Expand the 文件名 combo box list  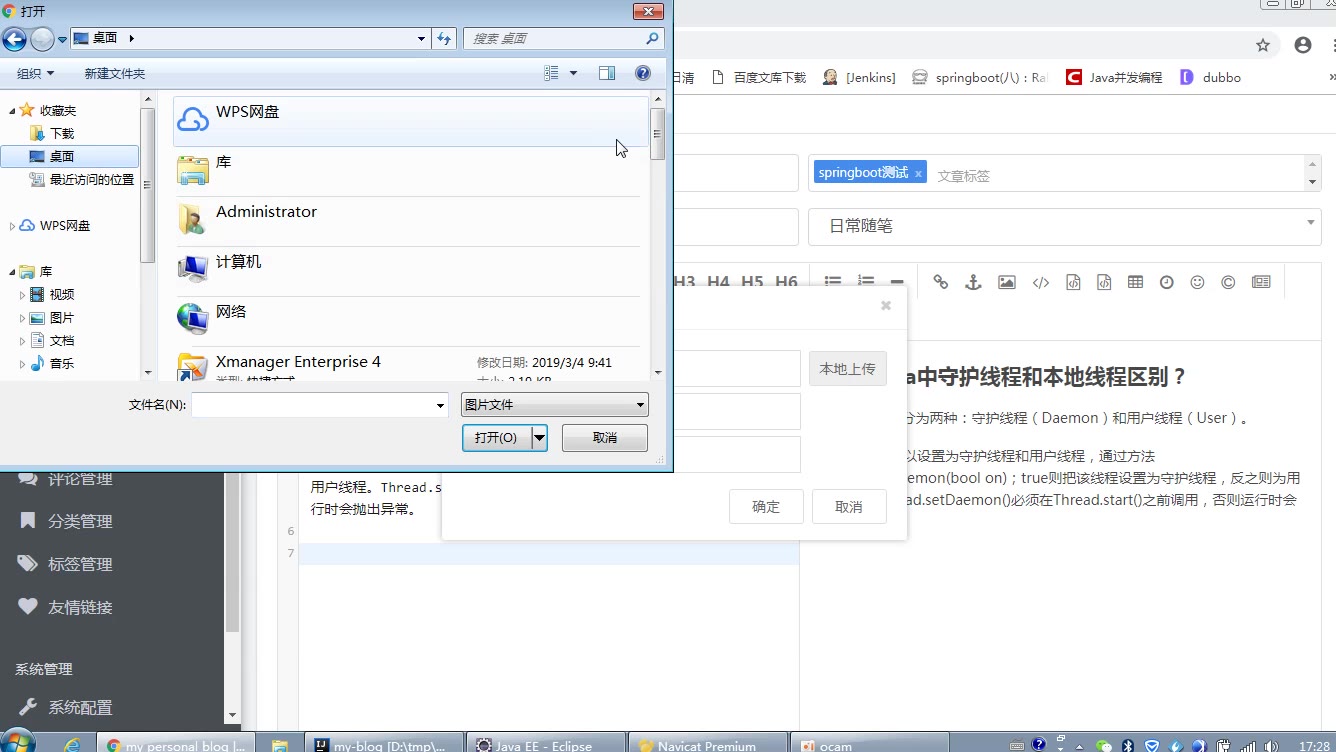pyautogui.click(x=440, y=405)
